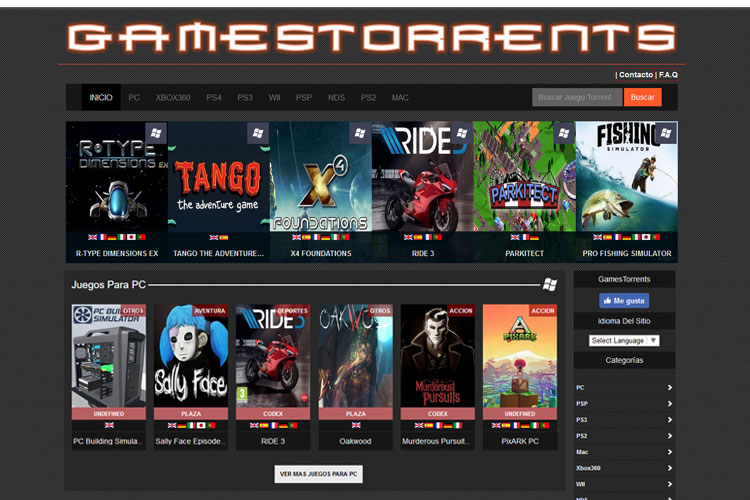Expand the Wii category arrow
The height and width of the screenshot is (500, 750).
(670, 484)
